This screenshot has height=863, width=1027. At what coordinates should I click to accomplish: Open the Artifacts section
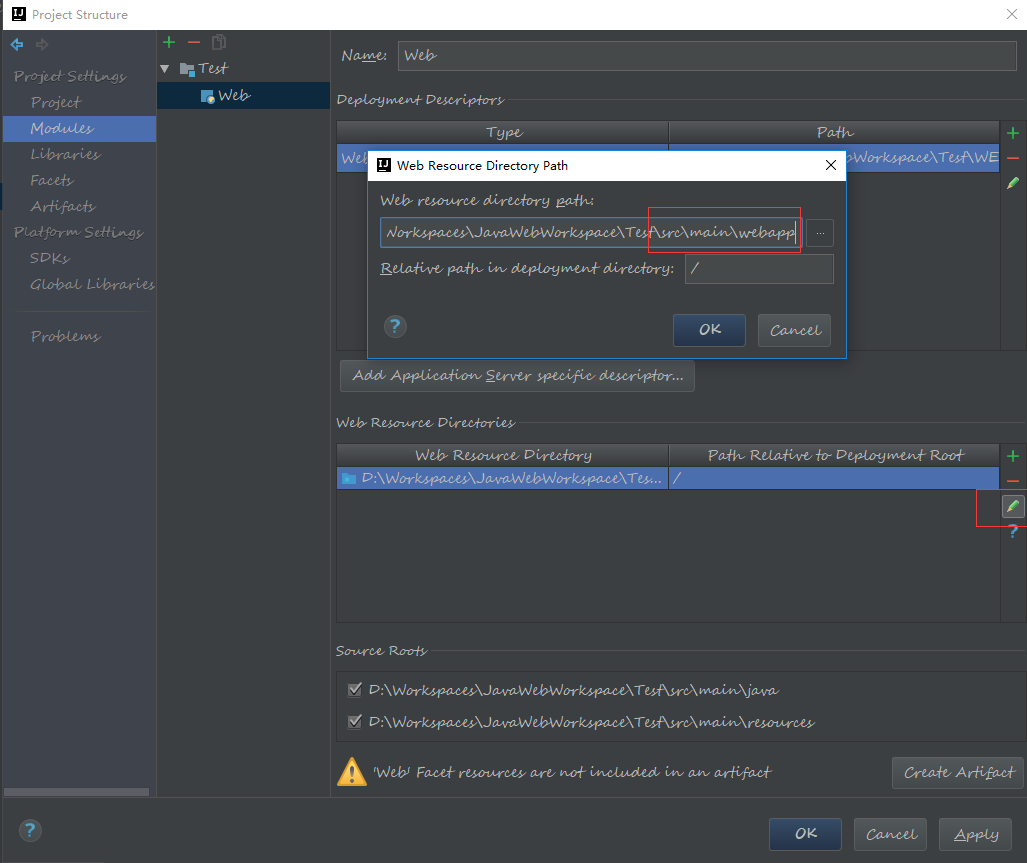tap(63, 207)
